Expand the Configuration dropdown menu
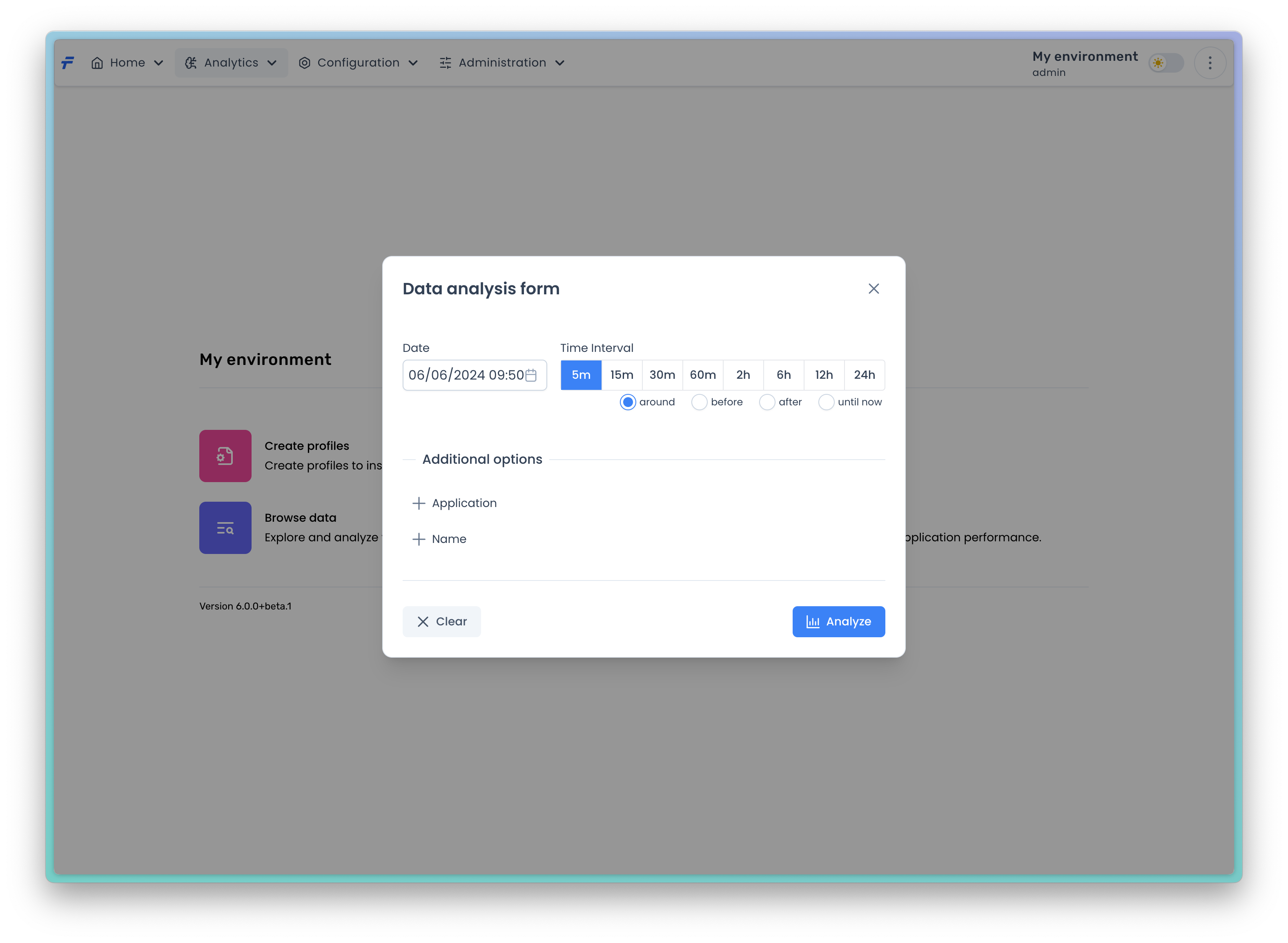 pos(358,63)
